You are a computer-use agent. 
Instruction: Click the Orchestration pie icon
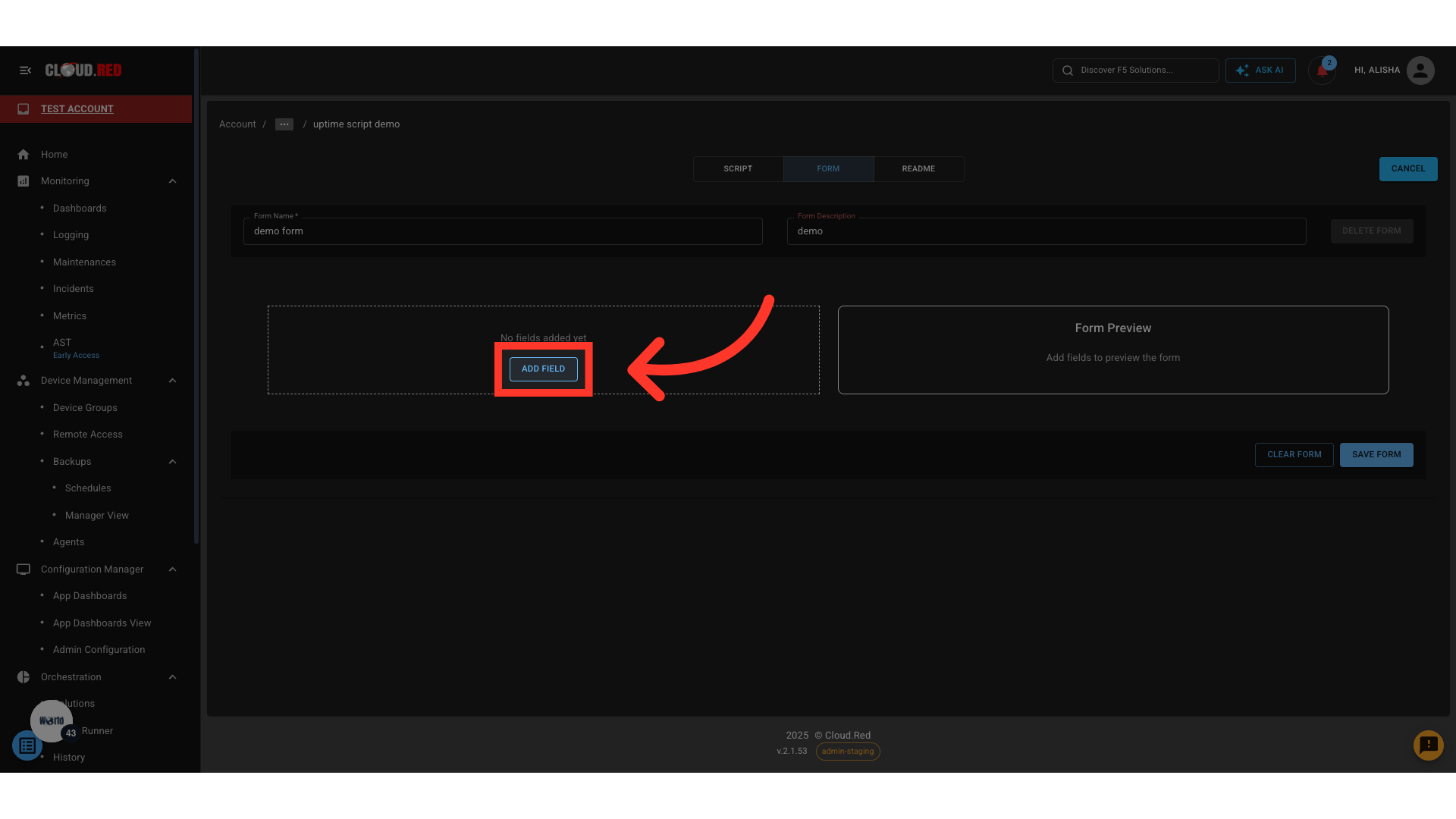coord(24,677)
